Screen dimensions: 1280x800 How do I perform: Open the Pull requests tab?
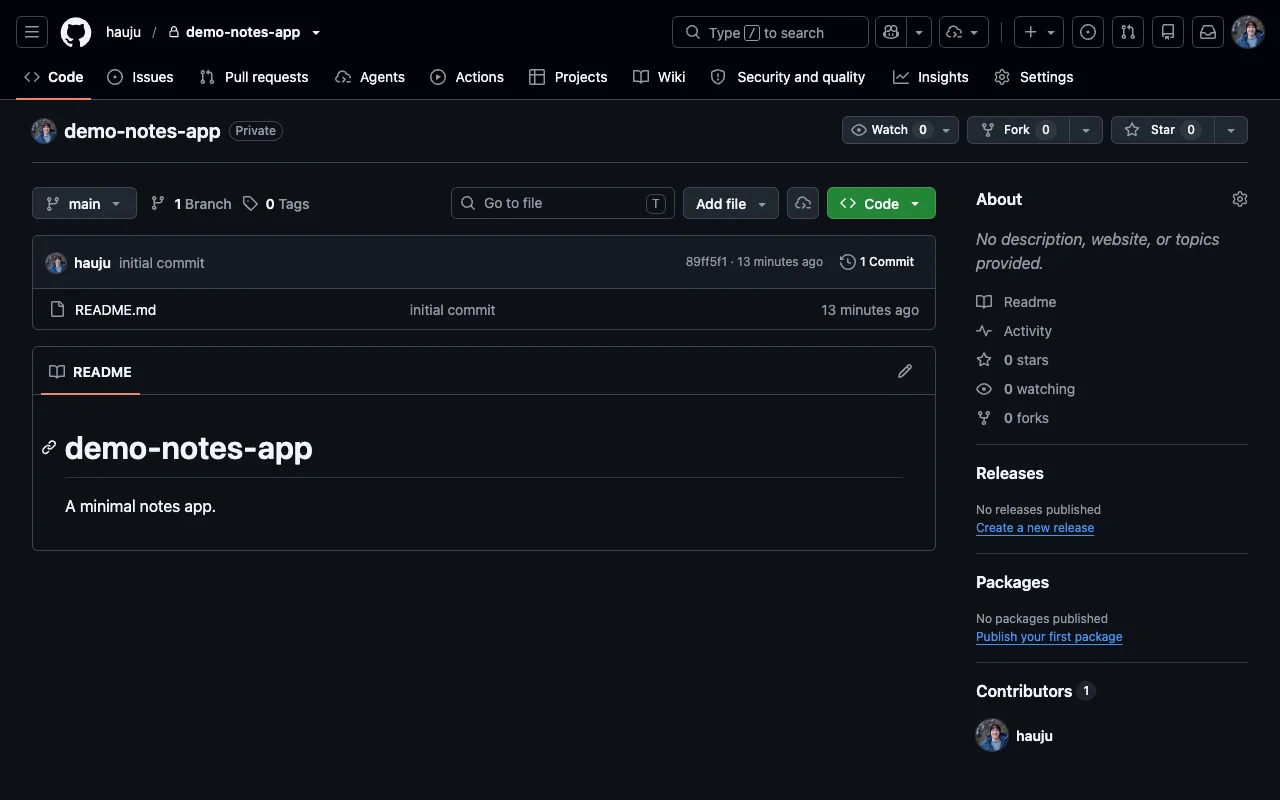click(254, 77)
